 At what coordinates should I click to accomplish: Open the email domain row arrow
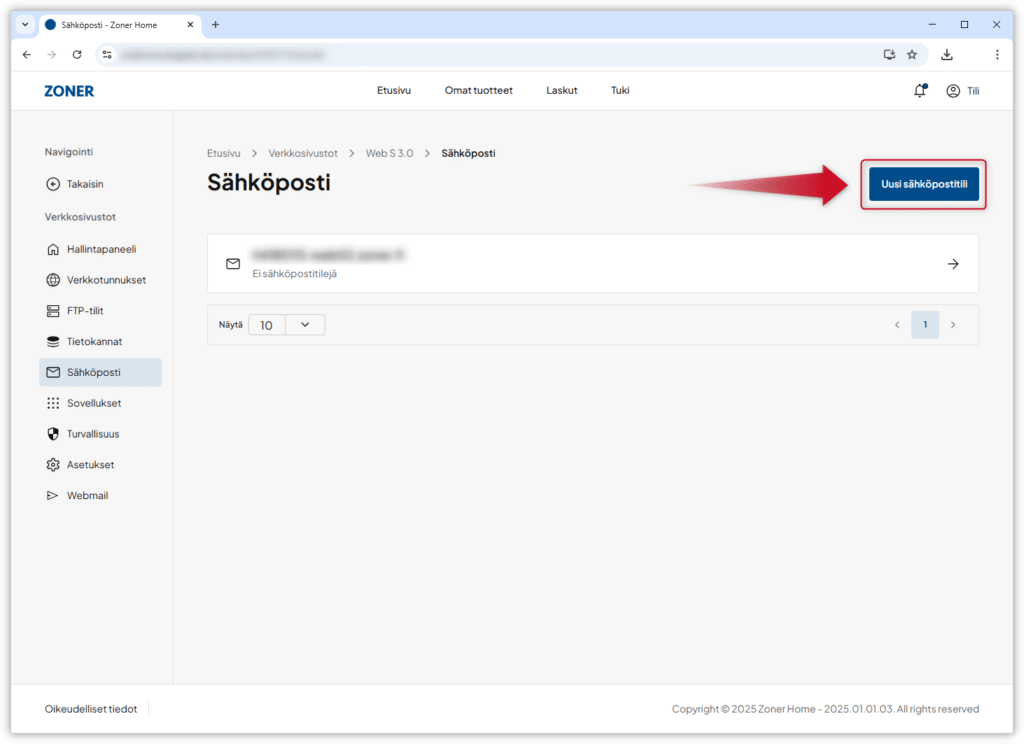pyautogui.click(x=952, y=264)
